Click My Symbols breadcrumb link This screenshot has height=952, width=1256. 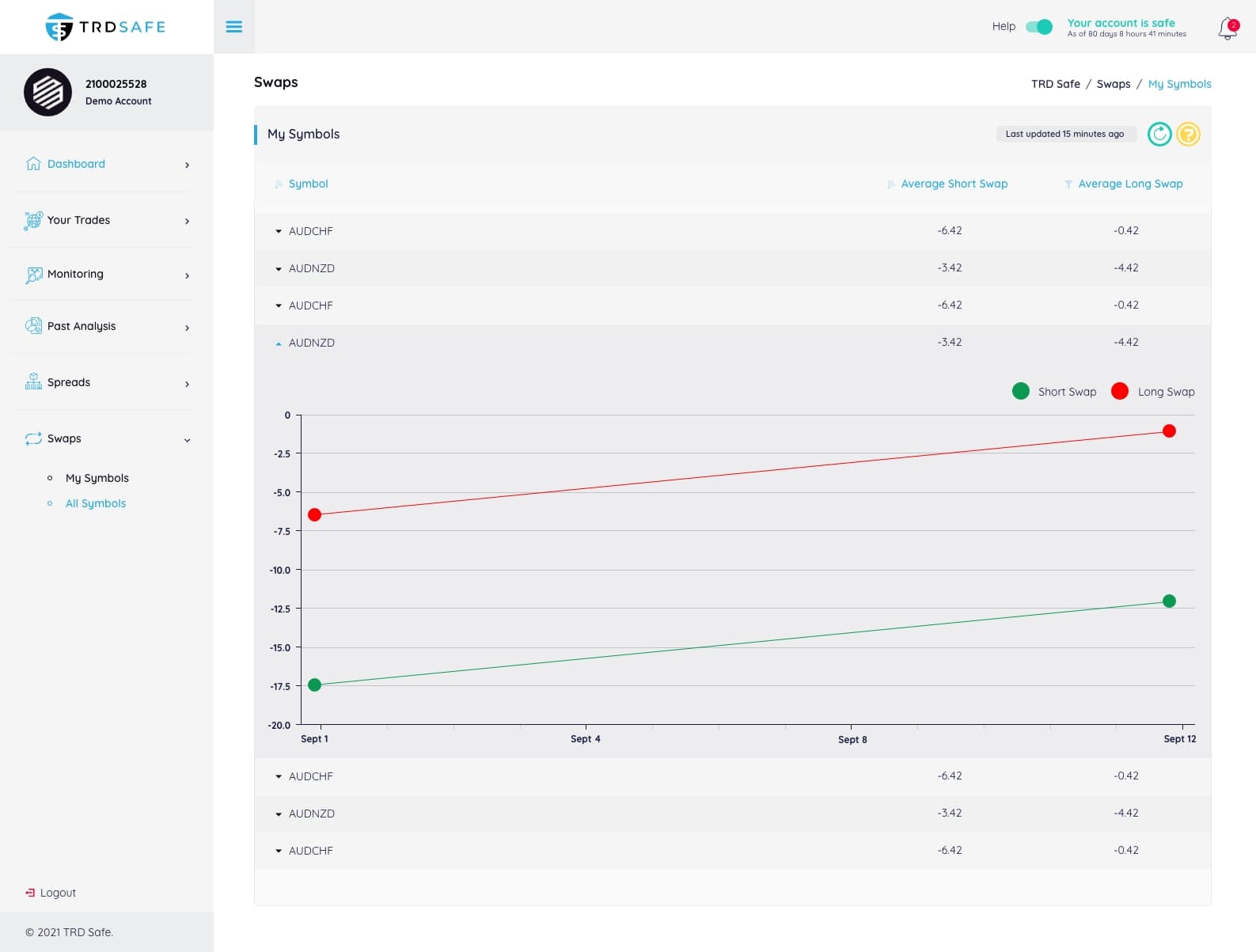[1179, 84]
